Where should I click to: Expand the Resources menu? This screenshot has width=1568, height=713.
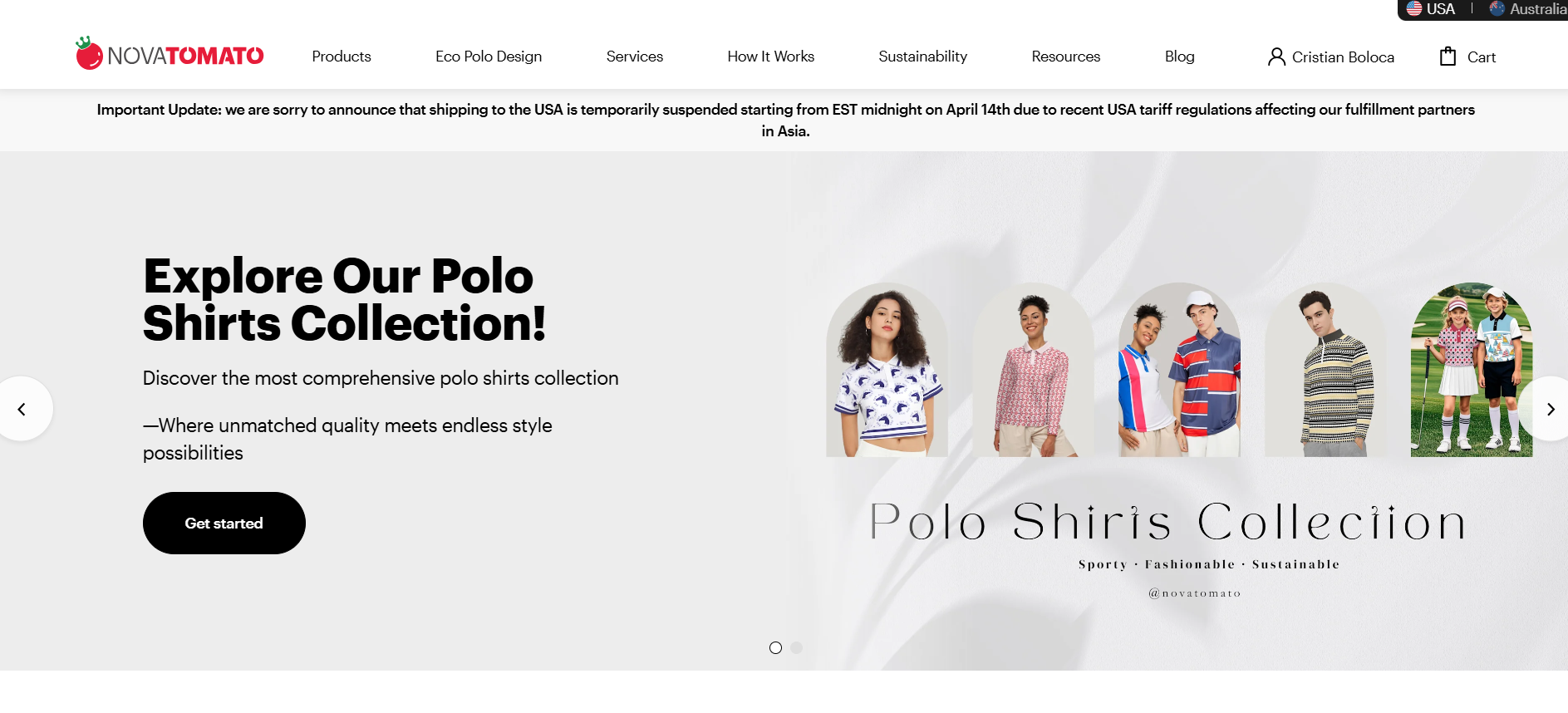(1065, 57)
